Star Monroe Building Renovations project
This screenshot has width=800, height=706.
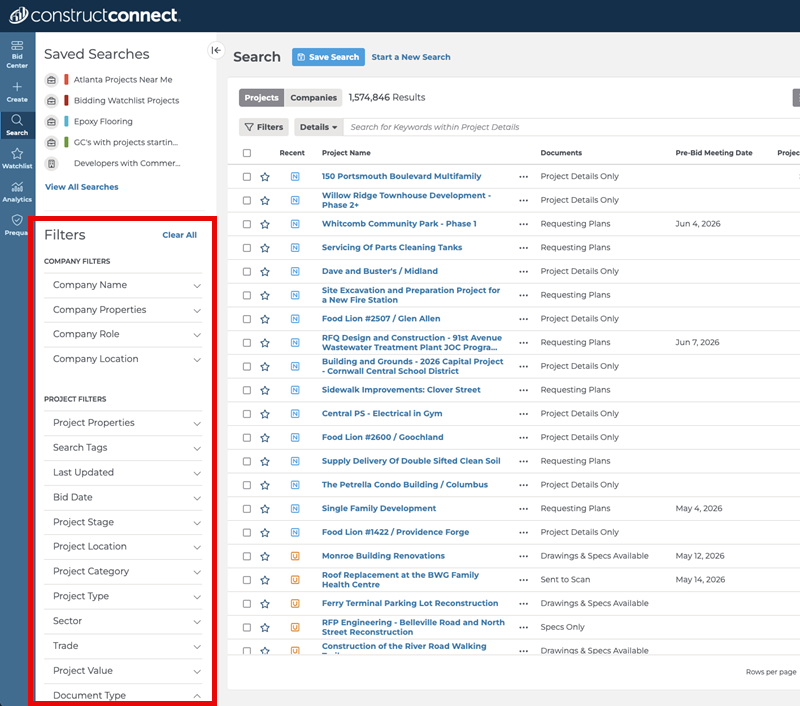tap(265, 557)
